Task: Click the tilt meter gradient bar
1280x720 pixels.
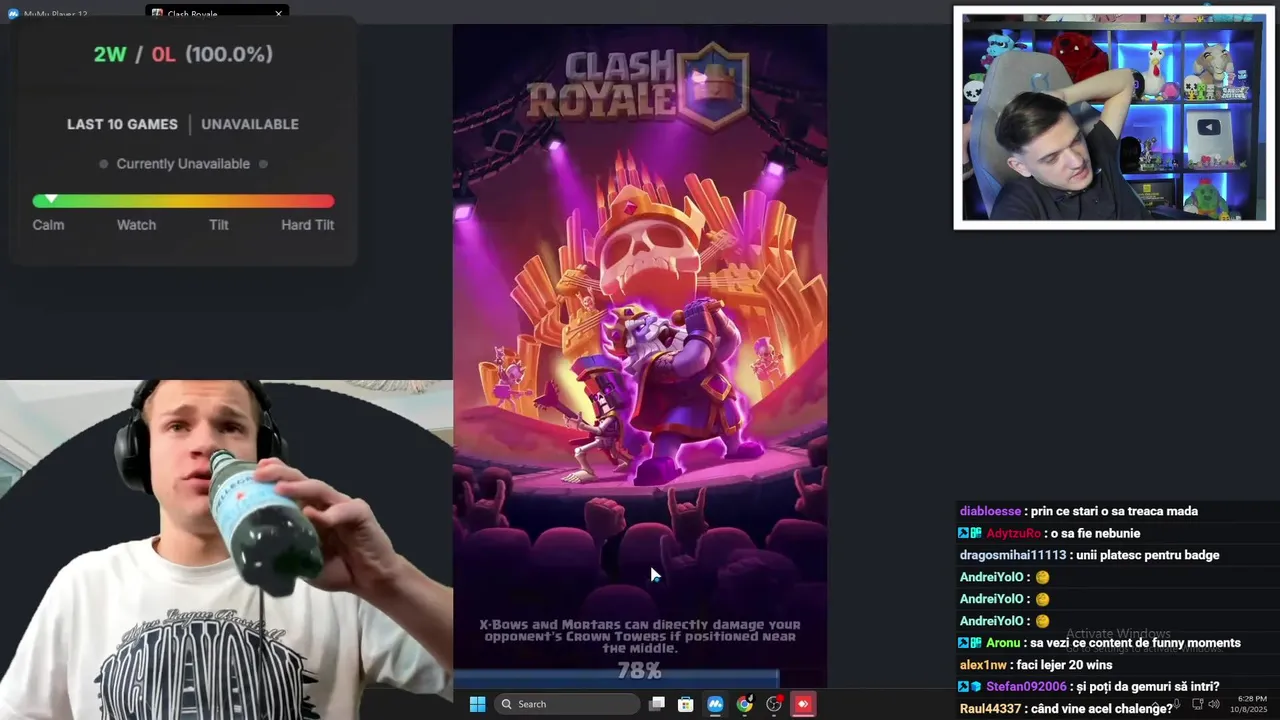Action: [x=183, y=201]
